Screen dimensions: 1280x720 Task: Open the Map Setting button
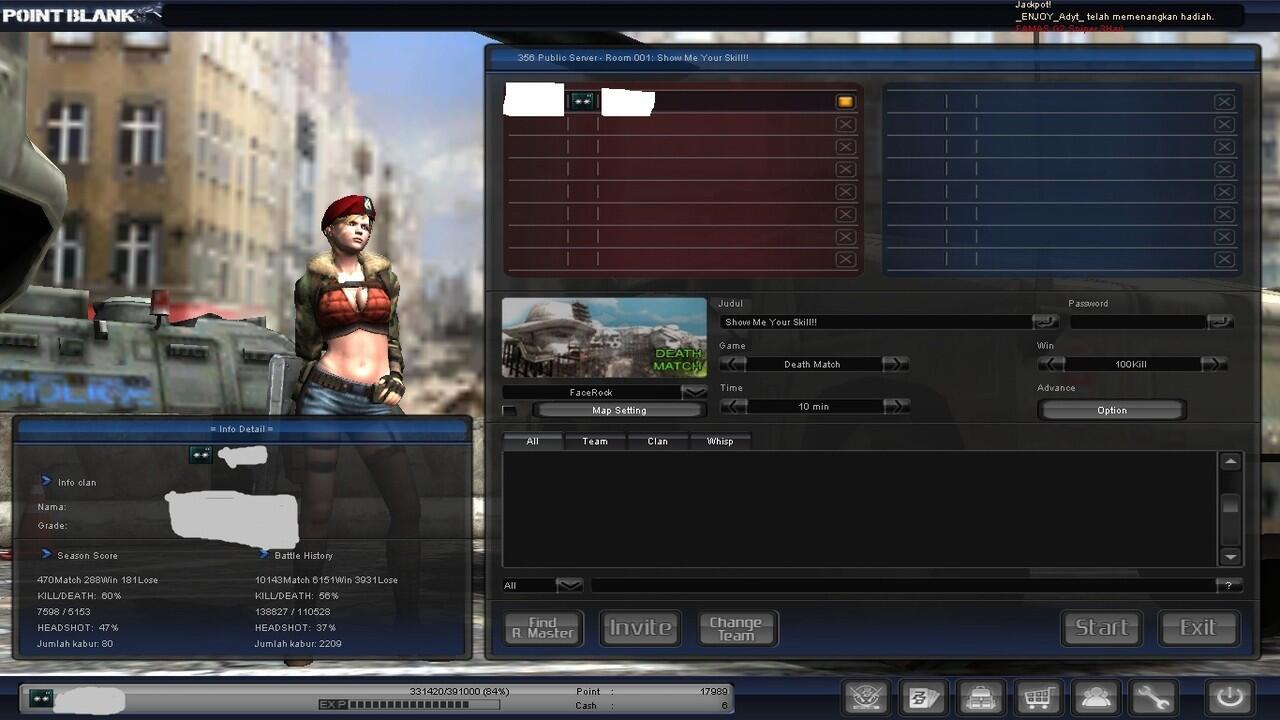coord(619,410)
